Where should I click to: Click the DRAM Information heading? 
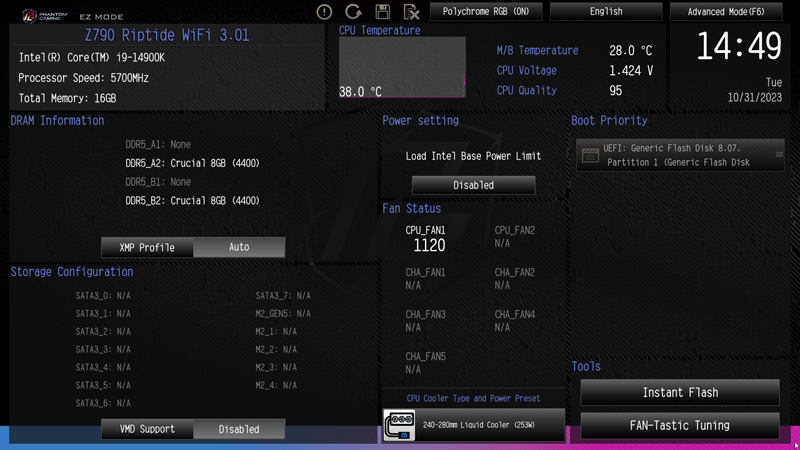pos(57,120)
